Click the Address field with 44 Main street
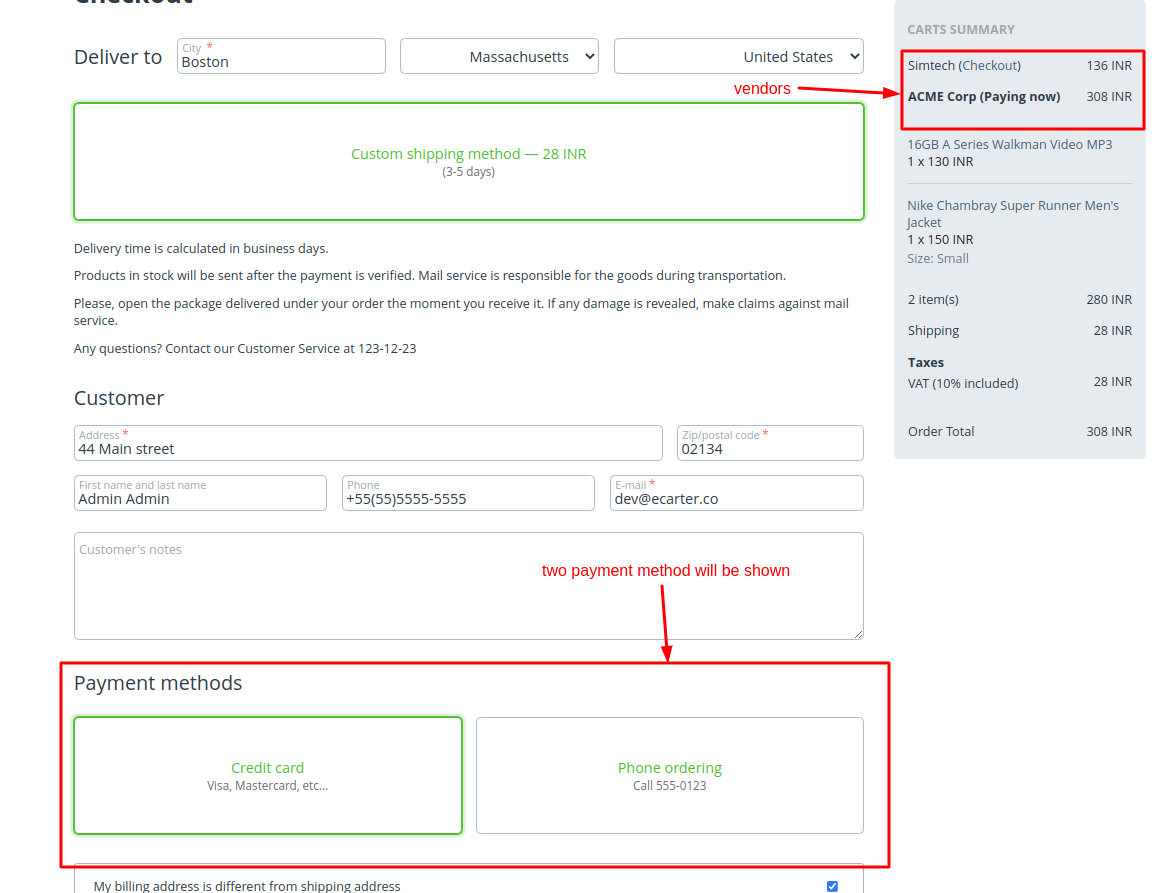 368,442
